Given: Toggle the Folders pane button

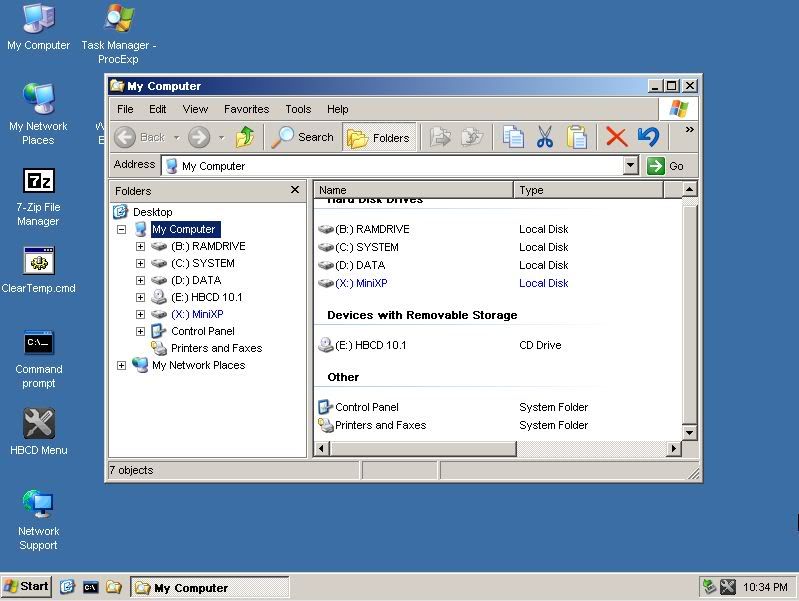Looking at the screenshot, I should tap(379, 138).
